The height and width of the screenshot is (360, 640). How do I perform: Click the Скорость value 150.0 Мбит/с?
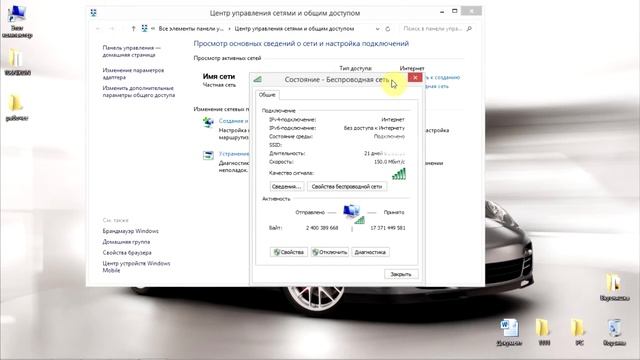pyautogui.click(x=389, y=162)
